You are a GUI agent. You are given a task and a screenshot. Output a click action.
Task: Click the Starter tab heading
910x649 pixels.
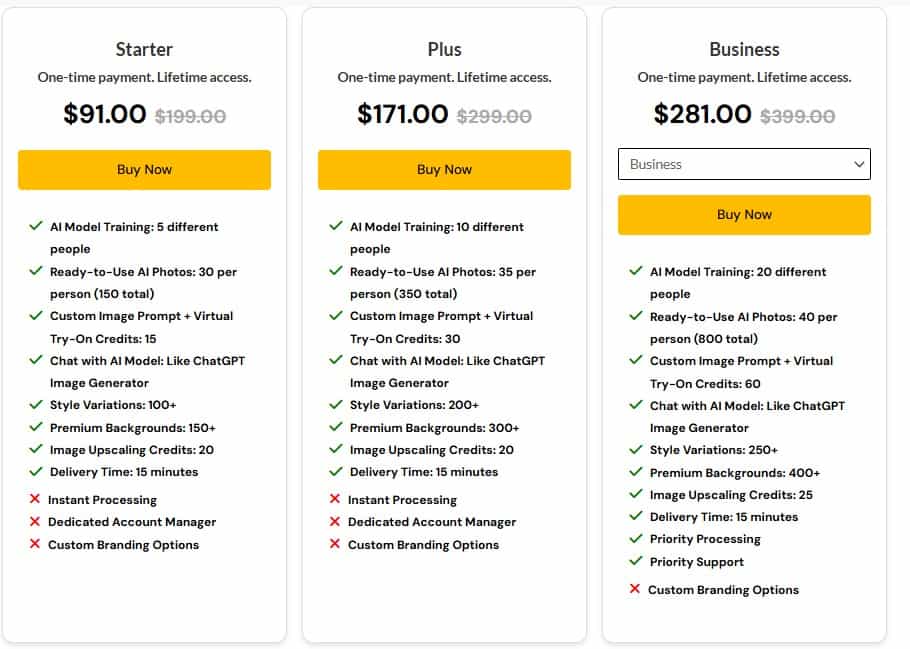[x=144, y=48]
